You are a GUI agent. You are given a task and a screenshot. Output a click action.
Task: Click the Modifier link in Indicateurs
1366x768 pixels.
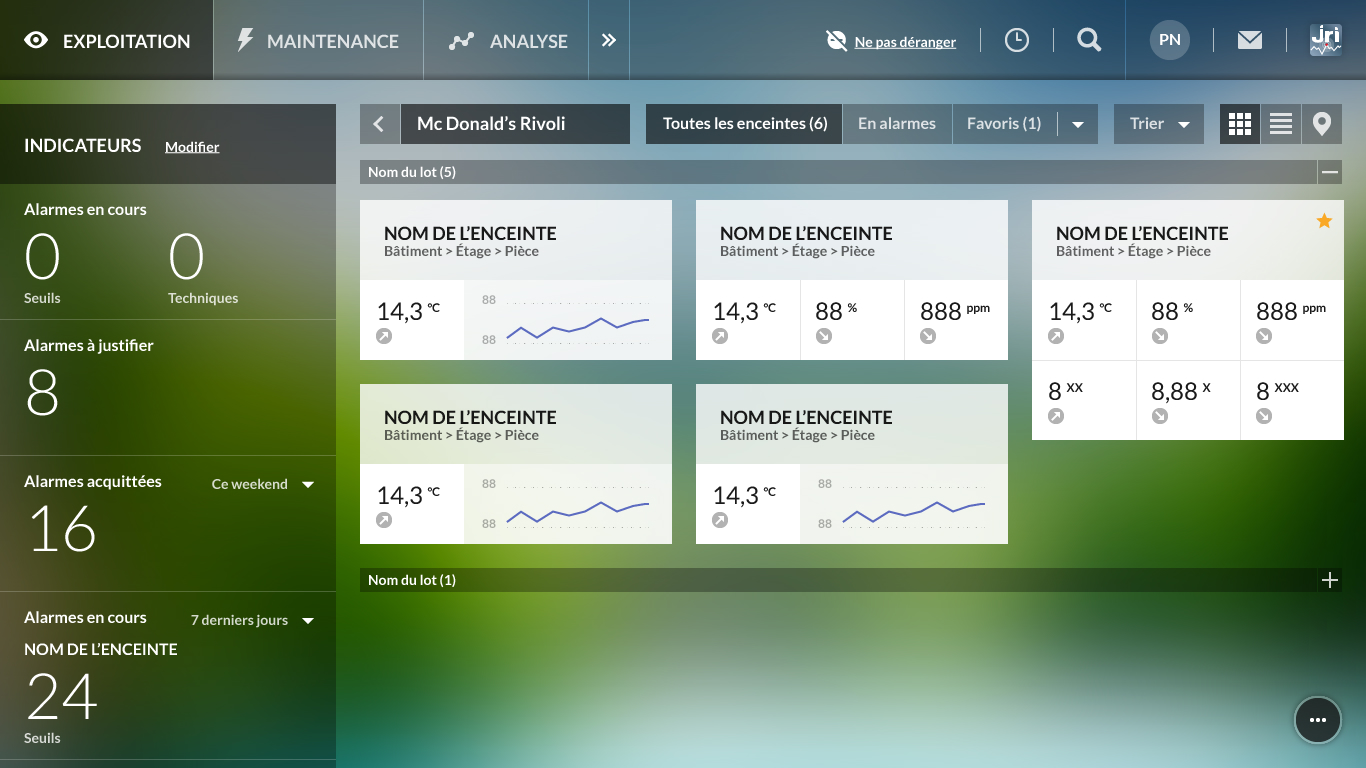tap(192, 147)
